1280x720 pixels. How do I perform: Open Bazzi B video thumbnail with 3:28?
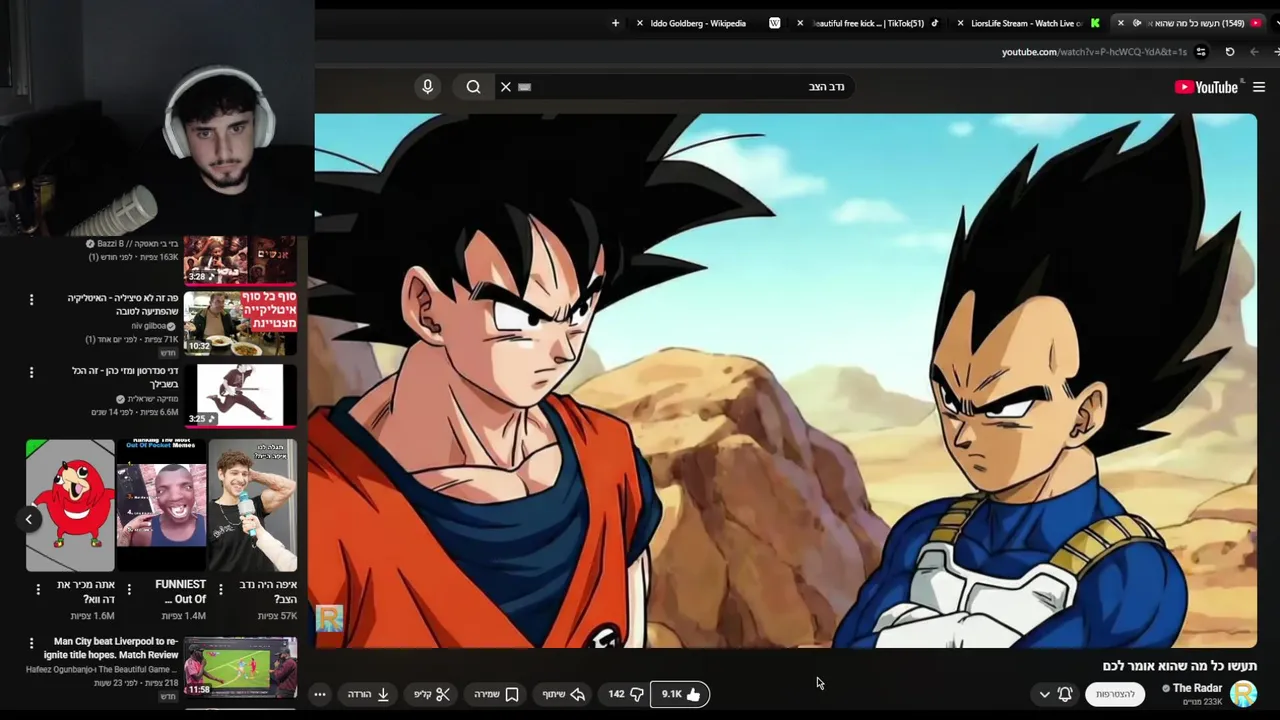click(x=241, y=260)
